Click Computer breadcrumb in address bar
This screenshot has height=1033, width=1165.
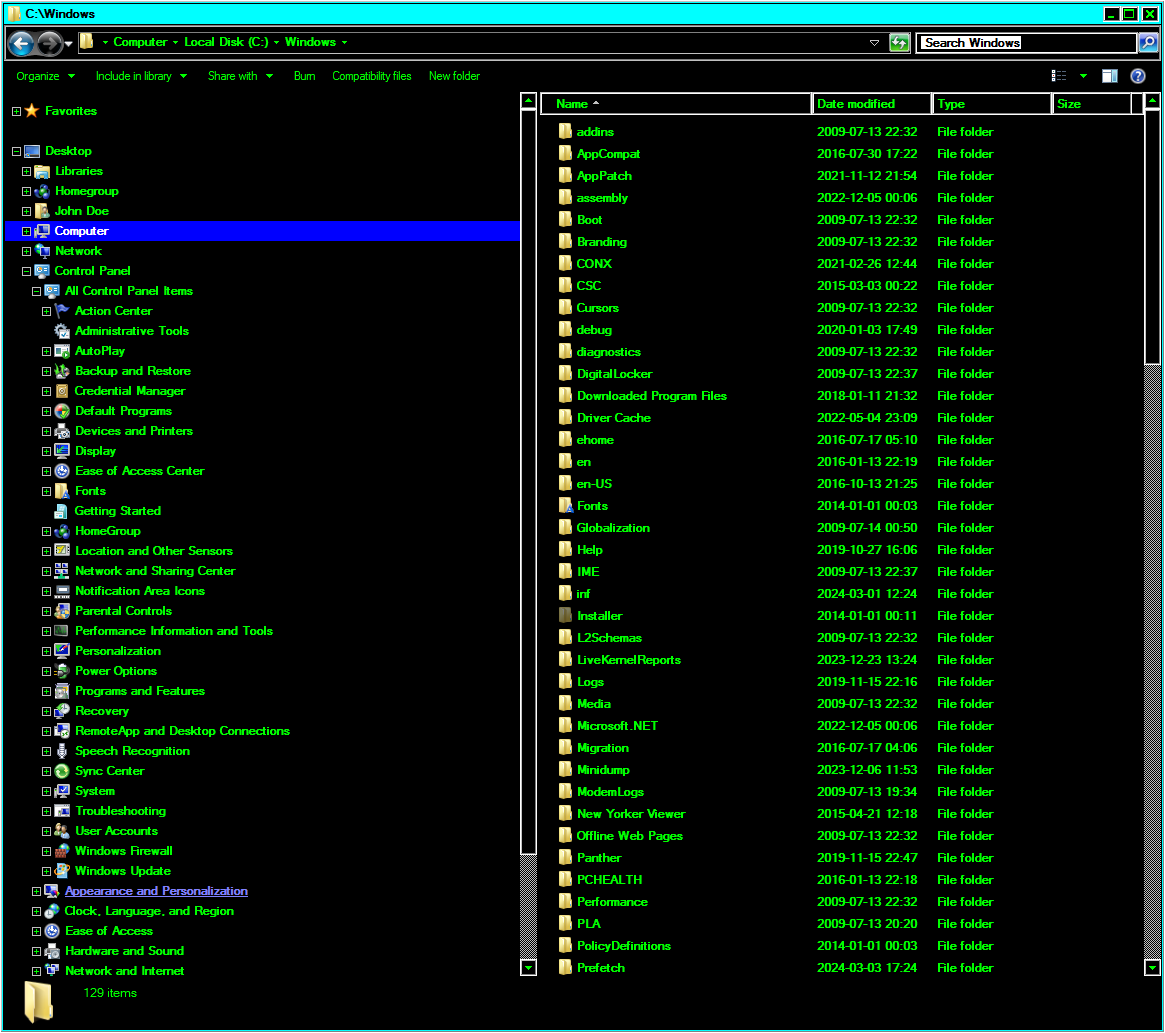coord(140,42)
